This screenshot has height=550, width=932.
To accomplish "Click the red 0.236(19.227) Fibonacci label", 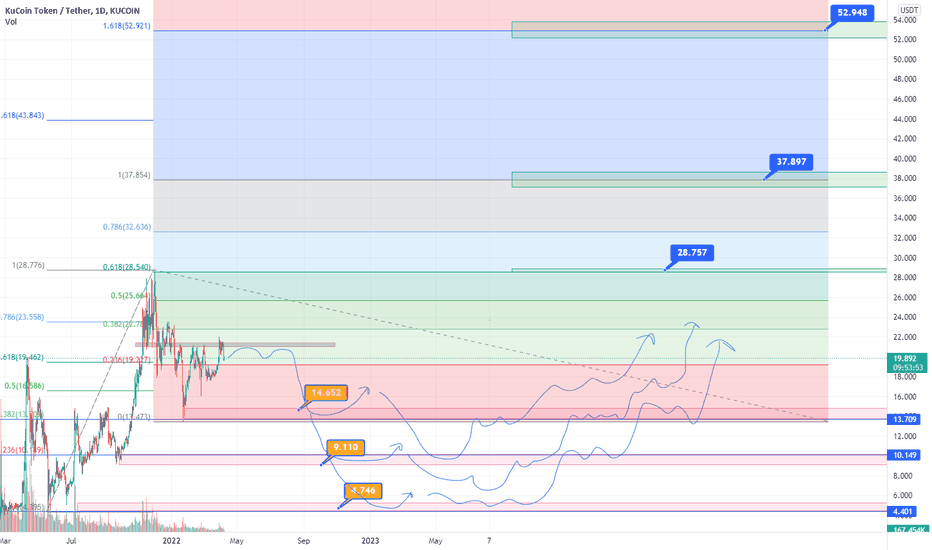I will click(127, 360).
